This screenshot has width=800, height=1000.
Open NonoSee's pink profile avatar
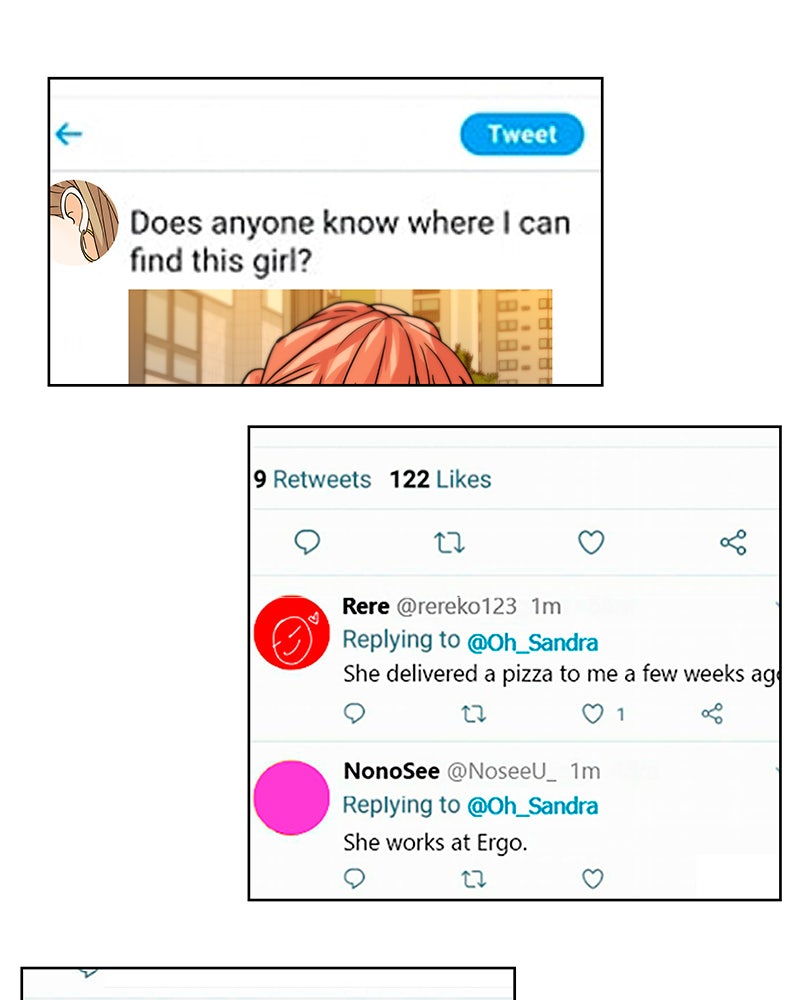(x=291, y=798)
